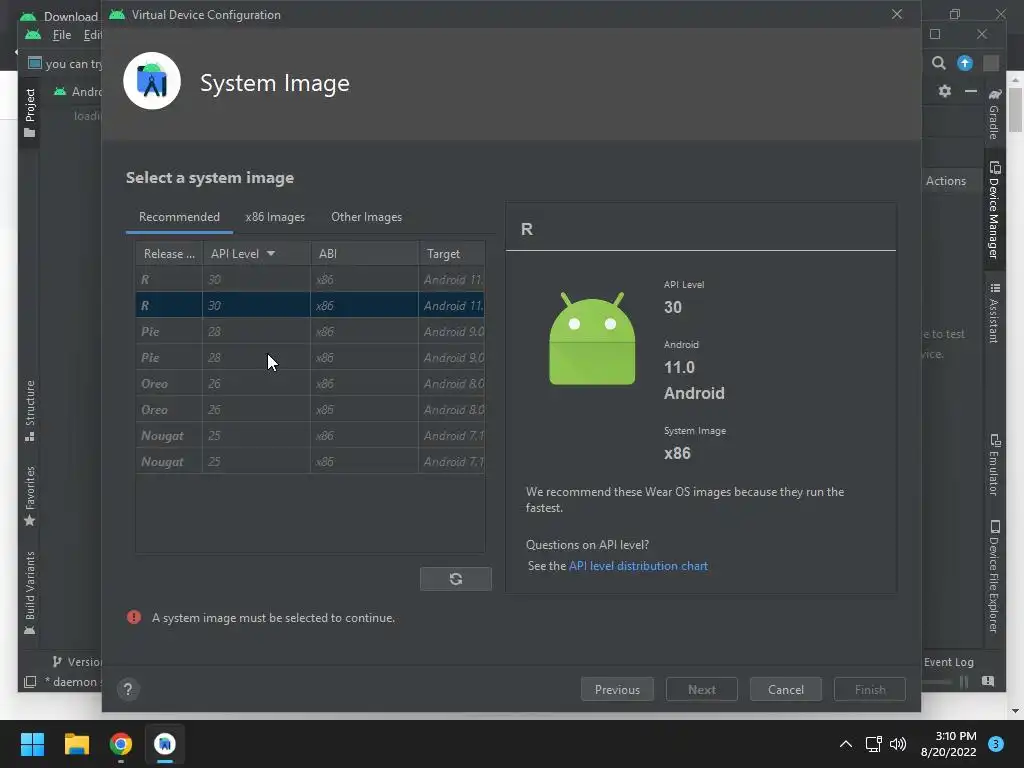This screenshot has width=1024, height=768.
Task: Click the memory indicator icon in status bar
Action: coord(988,681)
